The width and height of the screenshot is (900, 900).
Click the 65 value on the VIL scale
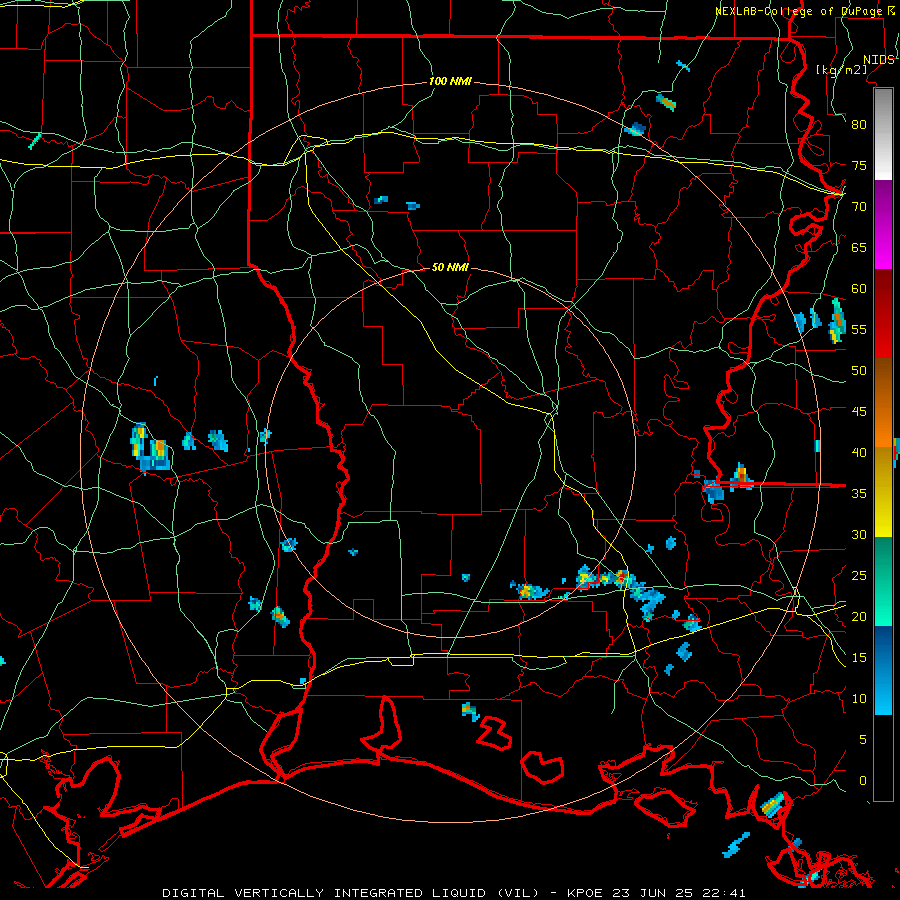859,248
